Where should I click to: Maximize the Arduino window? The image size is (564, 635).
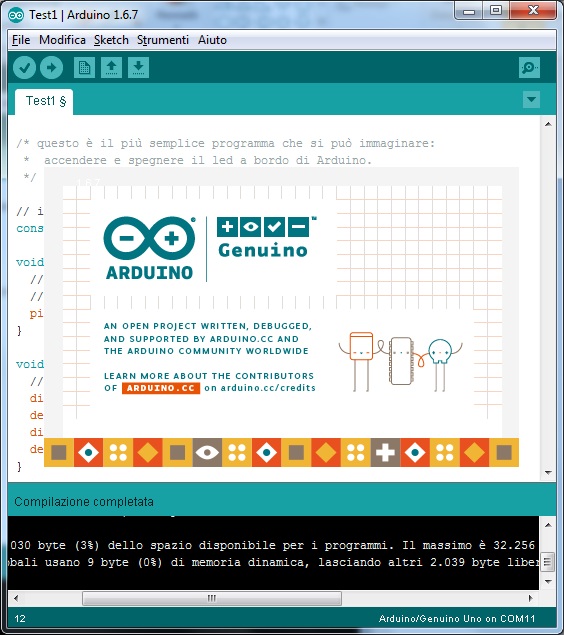(496, 11)
